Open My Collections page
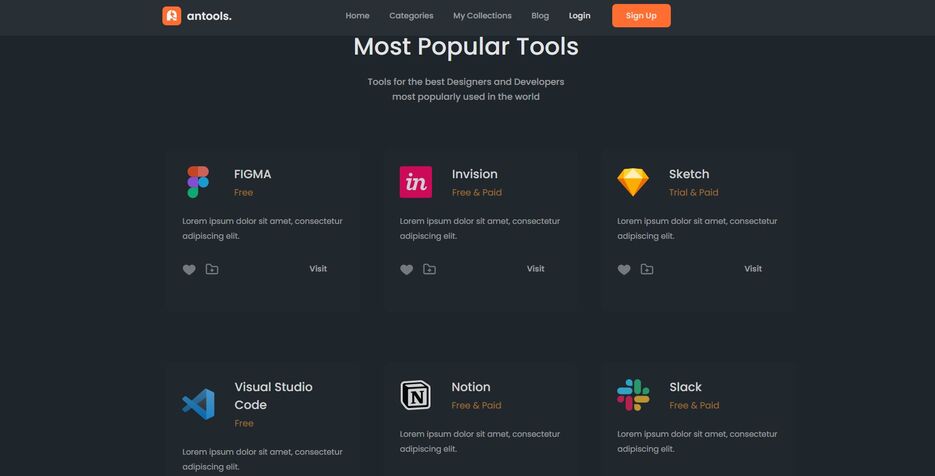 pyautogui.click(x=482, y=16)
